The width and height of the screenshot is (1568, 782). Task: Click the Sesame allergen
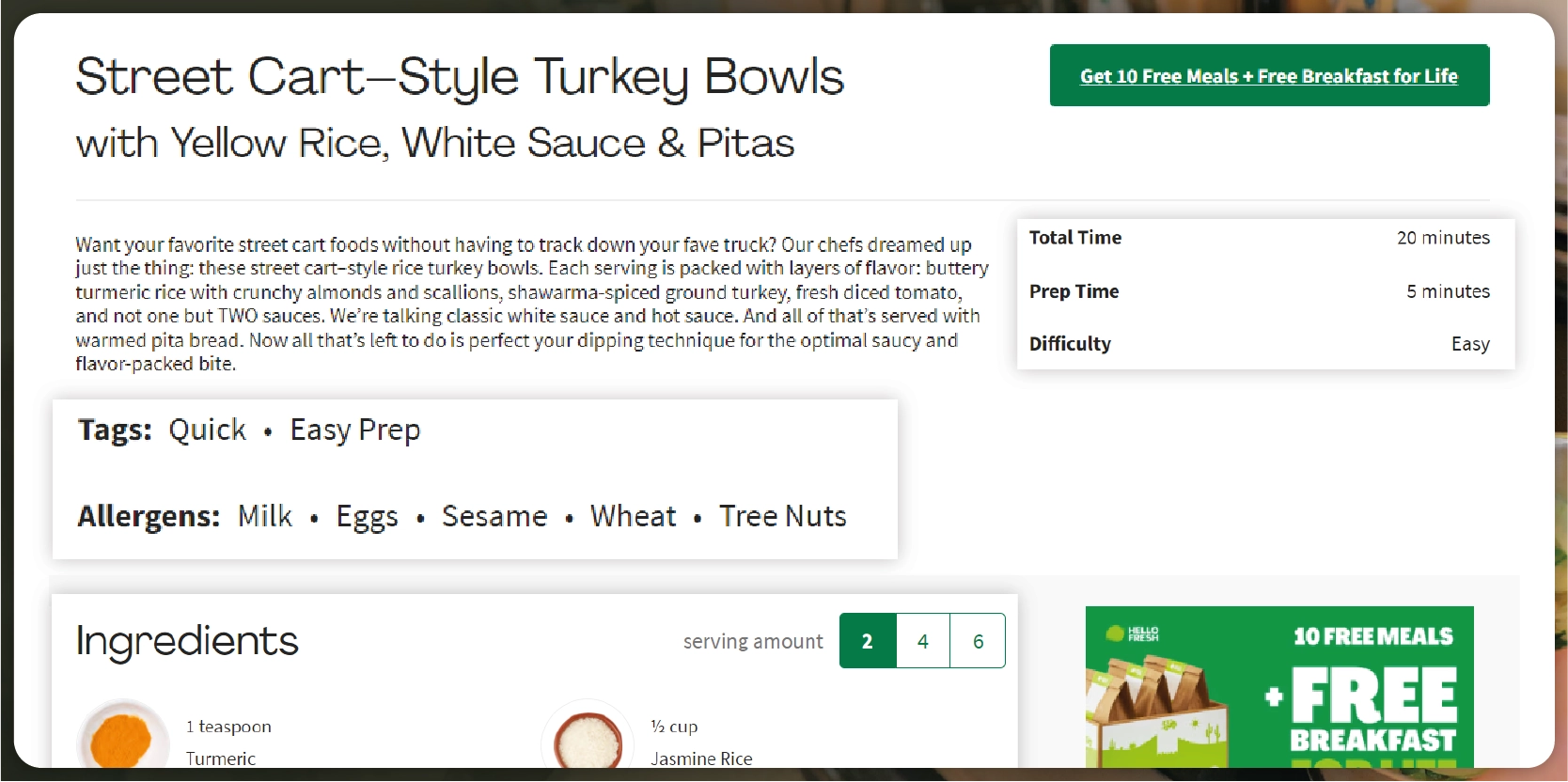(494, 516)
